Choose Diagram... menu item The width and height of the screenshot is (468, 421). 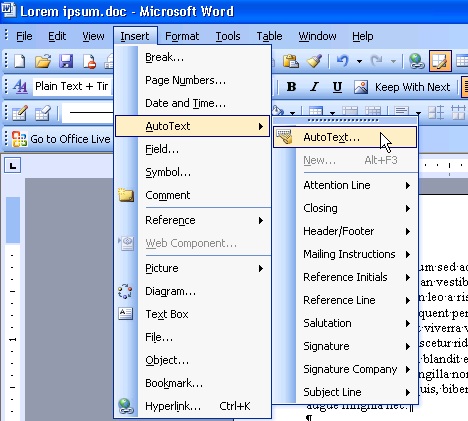click(x=192, y=292)
